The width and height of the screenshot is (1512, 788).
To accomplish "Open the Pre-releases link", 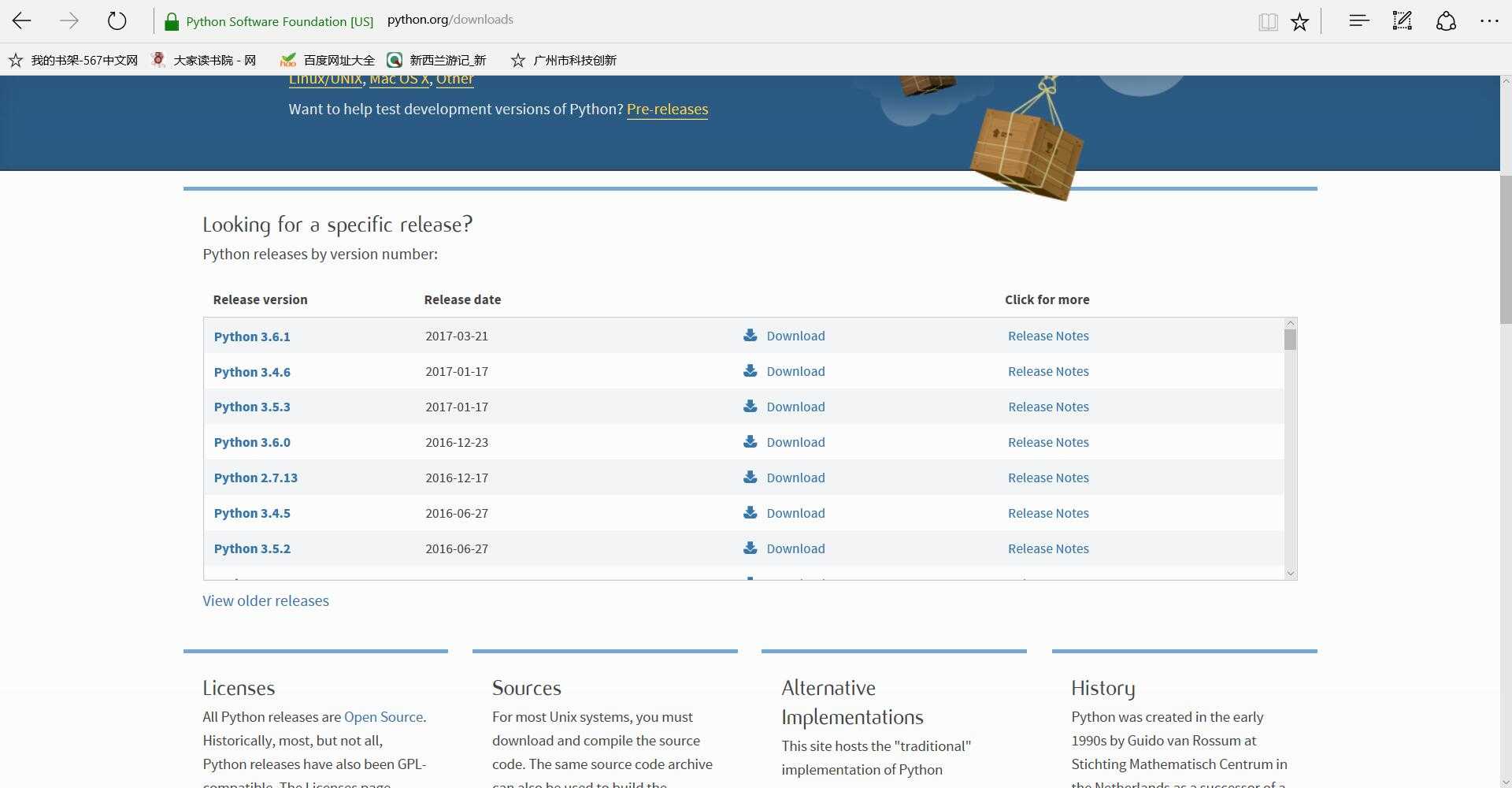I will tap(667, 110).
